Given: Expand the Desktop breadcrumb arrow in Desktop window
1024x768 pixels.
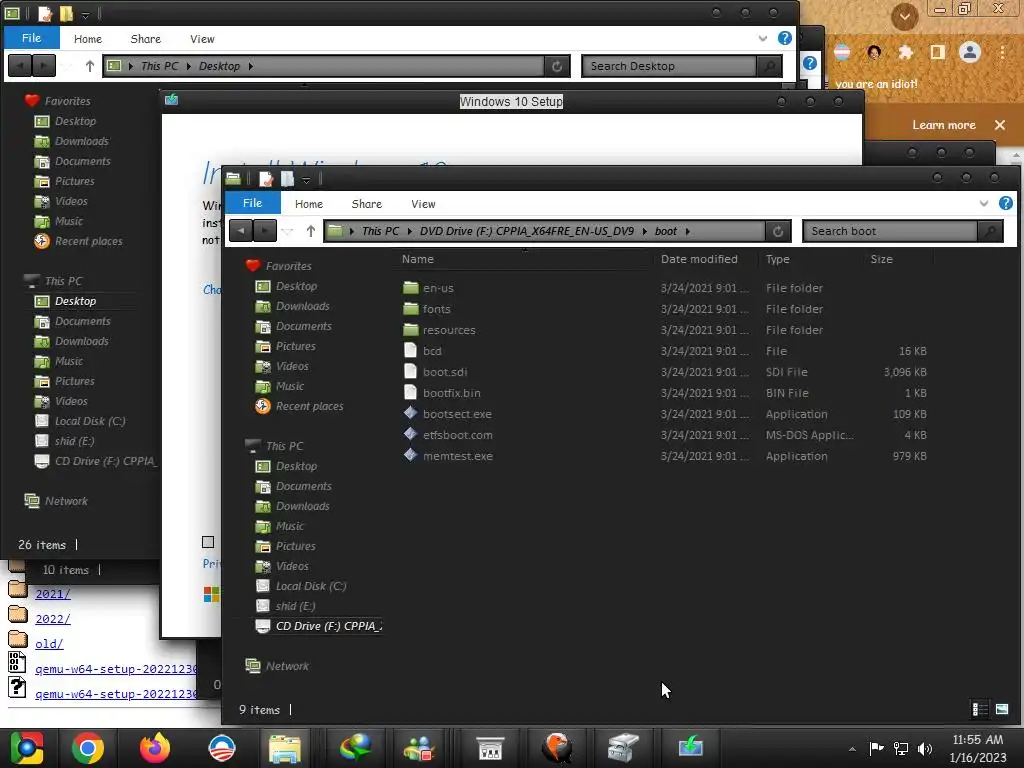Looking at the screenshot, I should pyautogui.click(x=251, y=66).
